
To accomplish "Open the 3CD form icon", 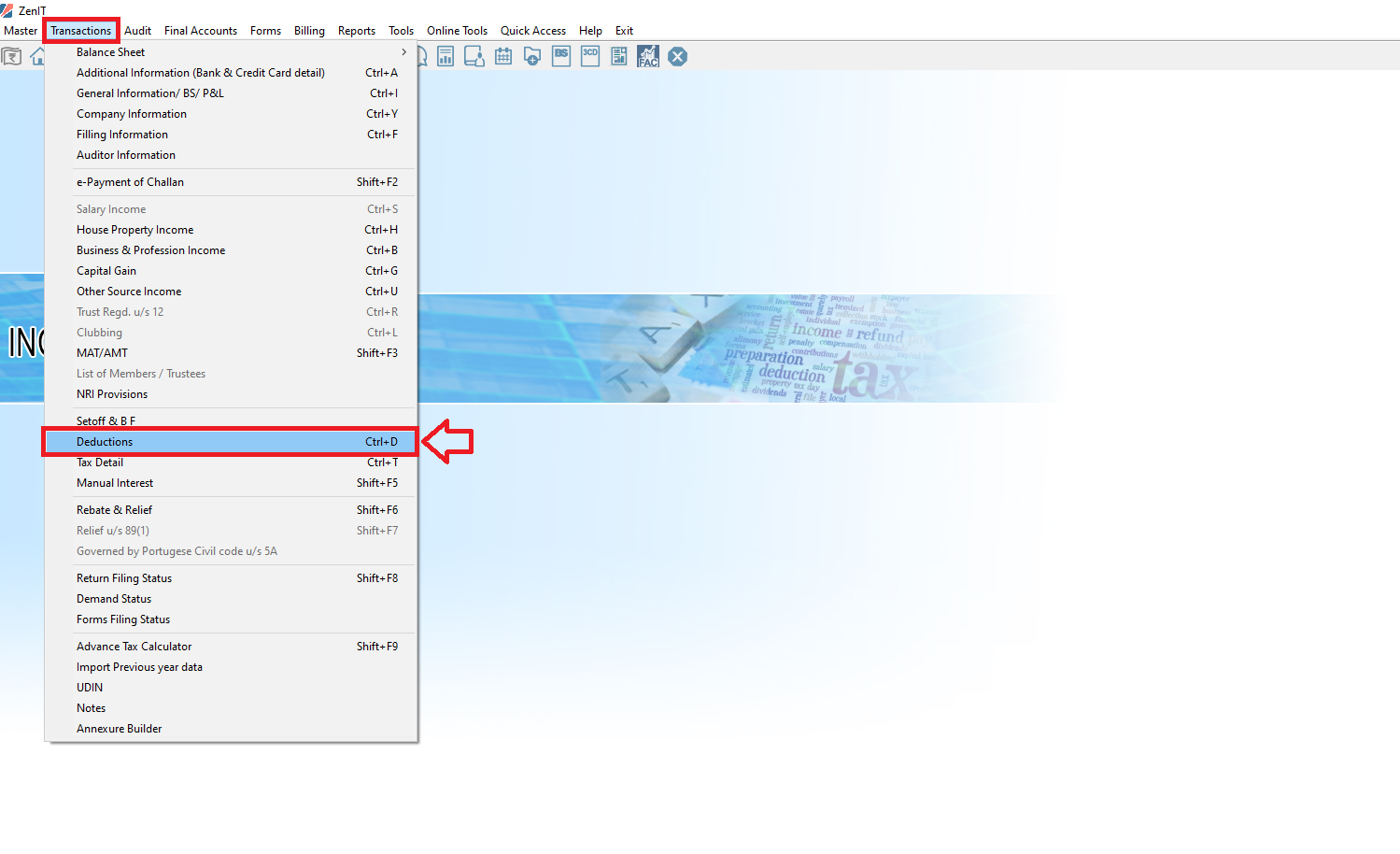I will click(590, 56).
